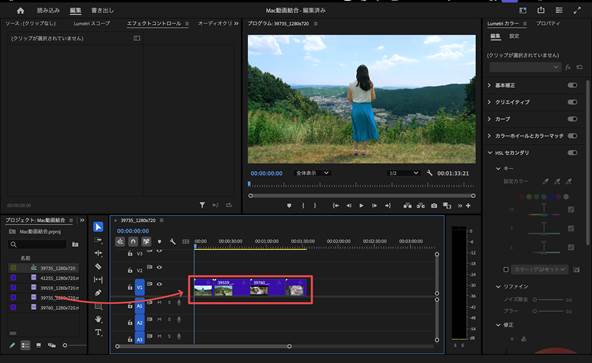Switch to the 読み込み workspace tab
The width and height of the screenshot is (592, 363).
pos(48,11)
